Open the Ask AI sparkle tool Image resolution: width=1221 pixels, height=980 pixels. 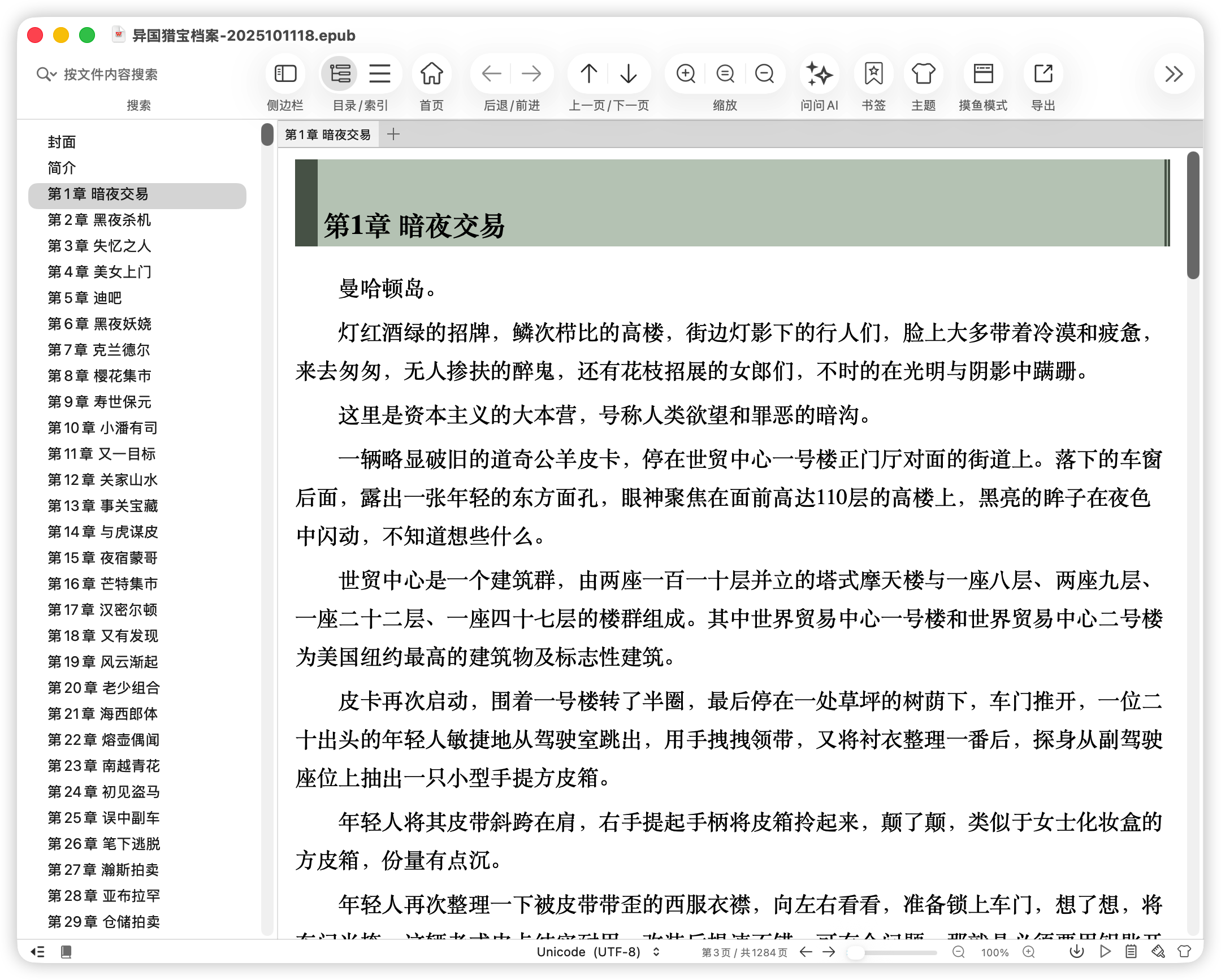(819, 73)
